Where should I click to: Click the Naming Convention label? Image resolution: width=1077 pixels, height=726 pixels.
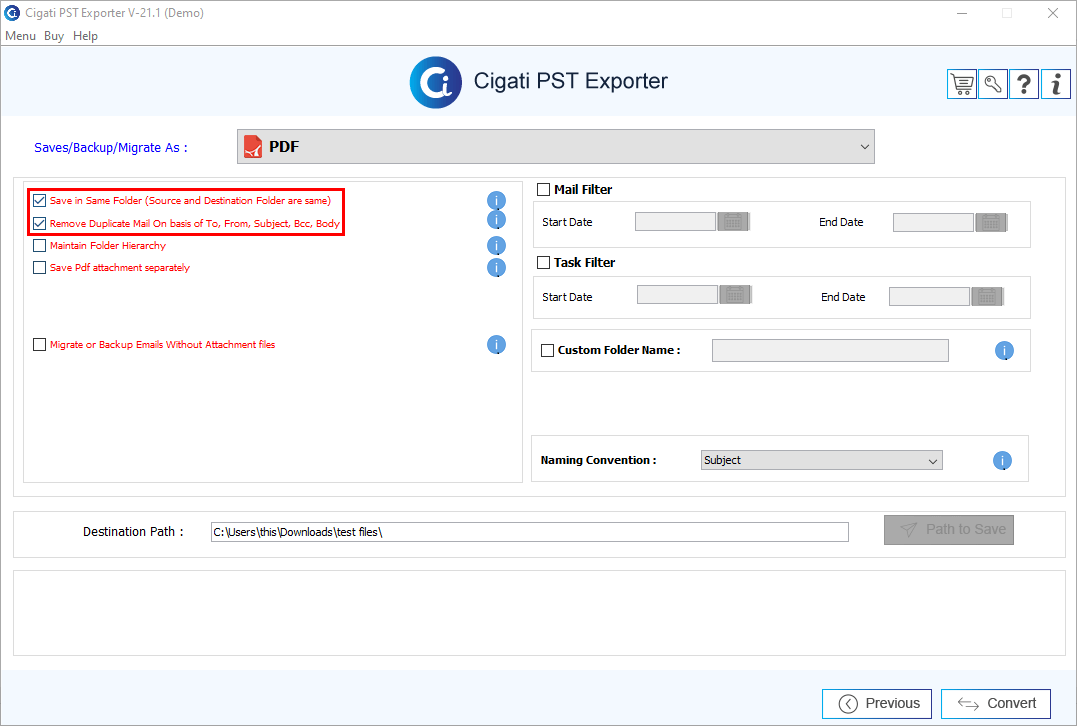(x=598, y=460)
